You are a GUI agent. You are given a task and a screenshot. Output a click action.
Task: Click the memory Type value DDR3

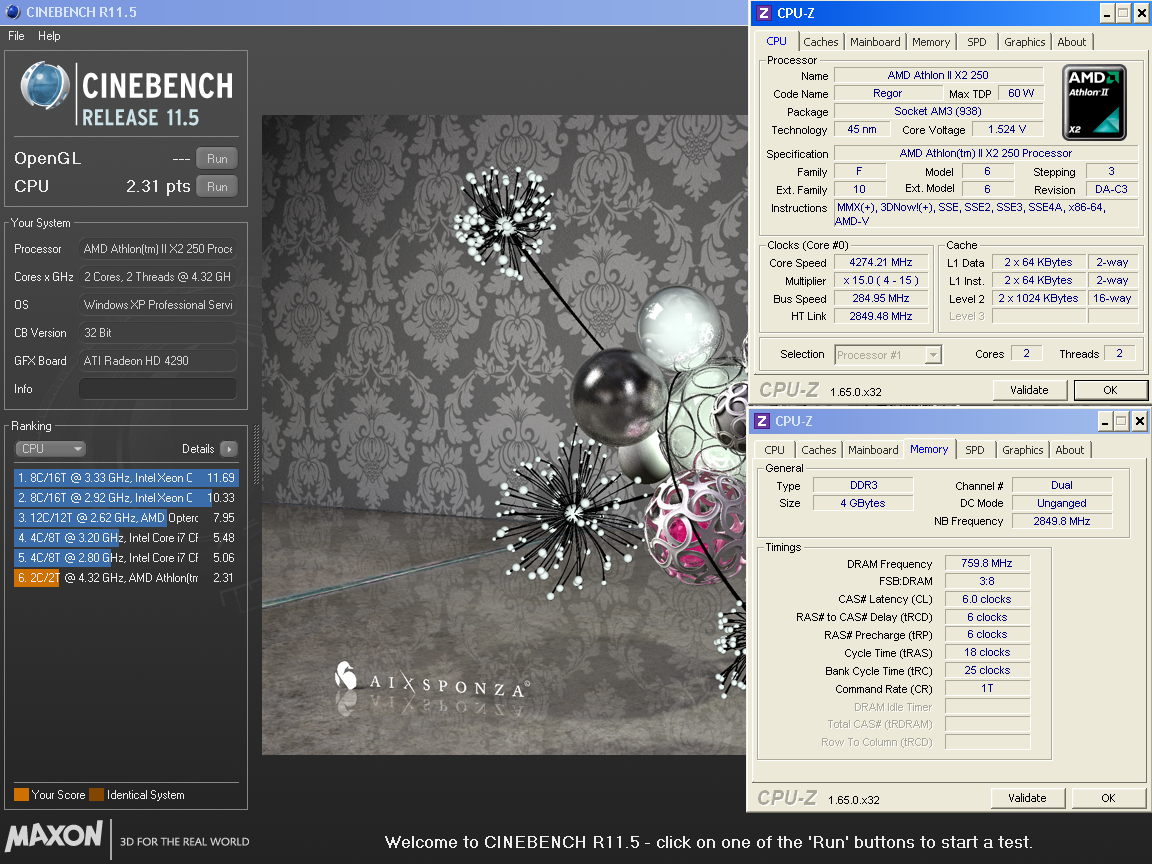click(x=863, y=485)
